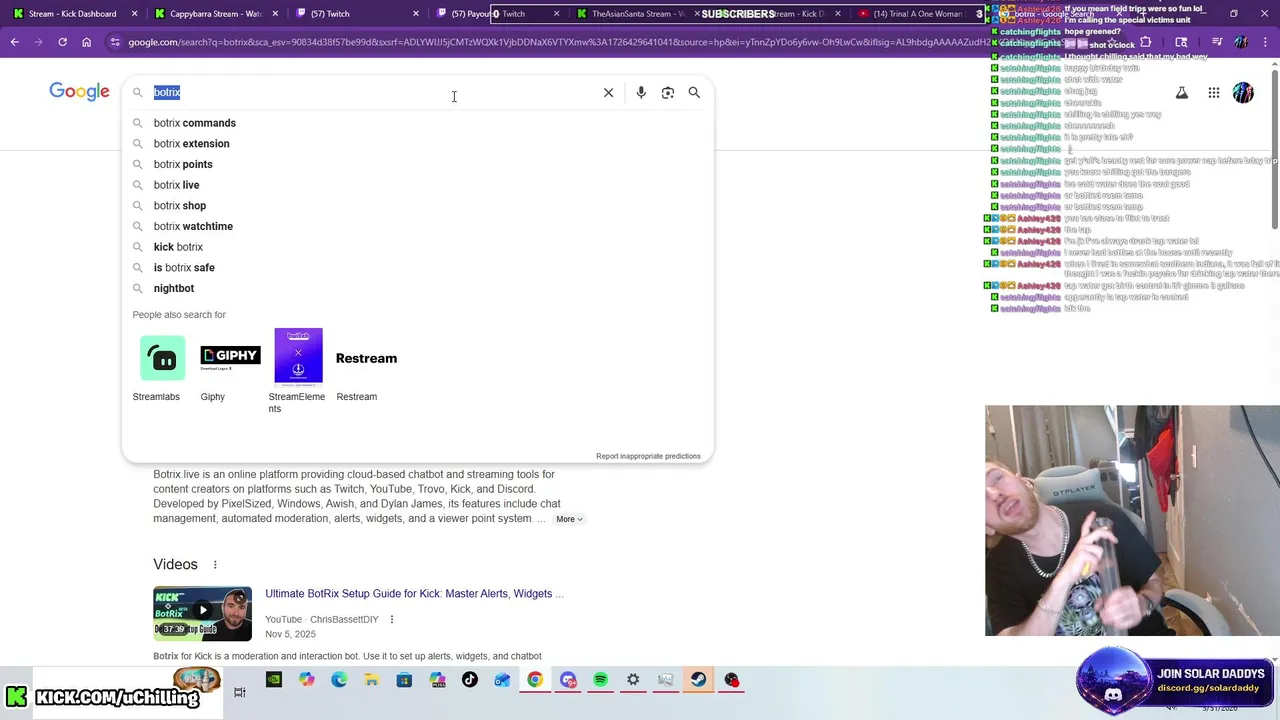1280x720 pixels.
Task: Go back in browser history
Action: (15, 42)
